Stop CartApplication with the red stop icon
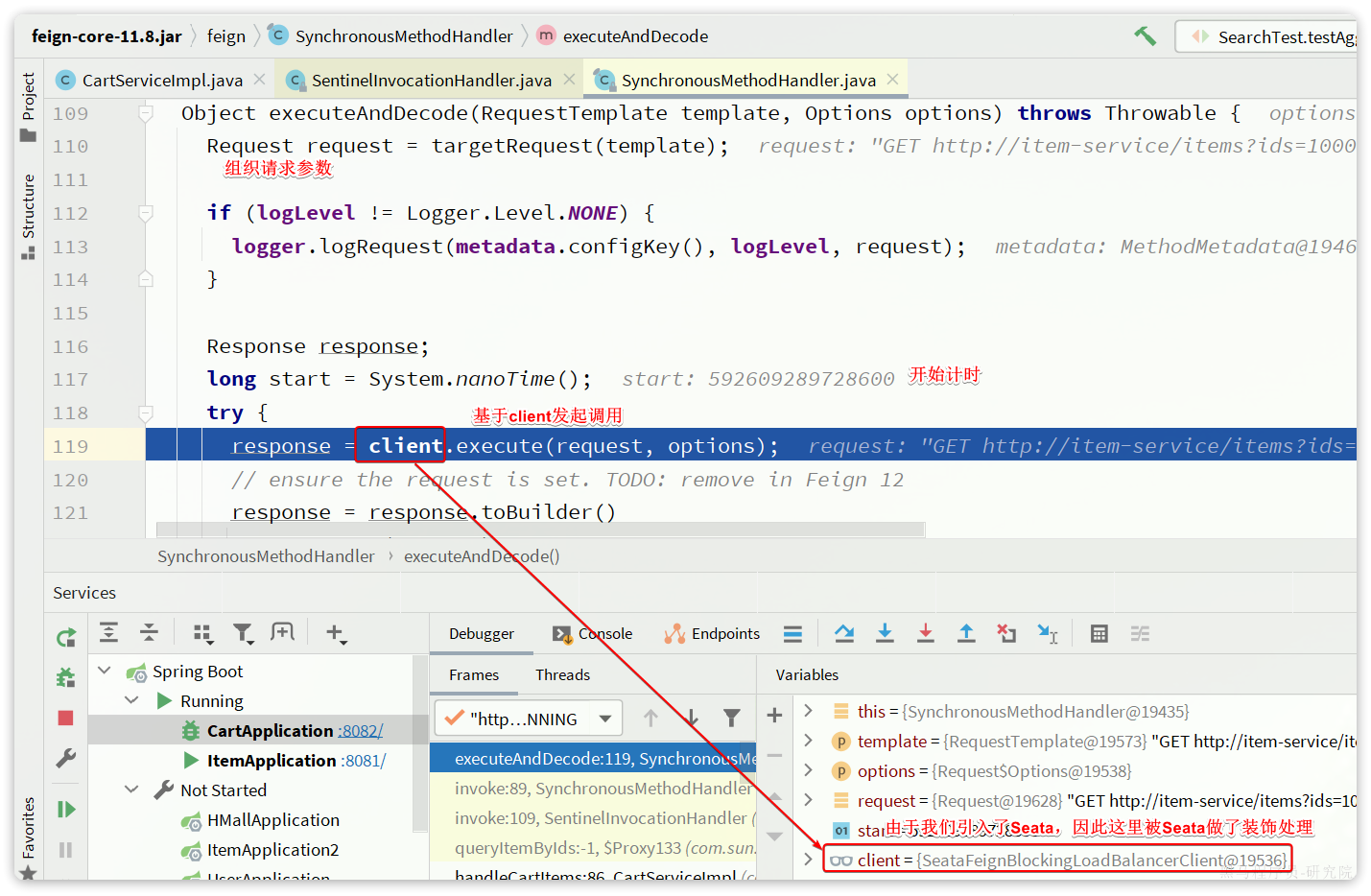The width and height of the screenshot is (1371, 896). pyautogui.click(x=65, y=717)
